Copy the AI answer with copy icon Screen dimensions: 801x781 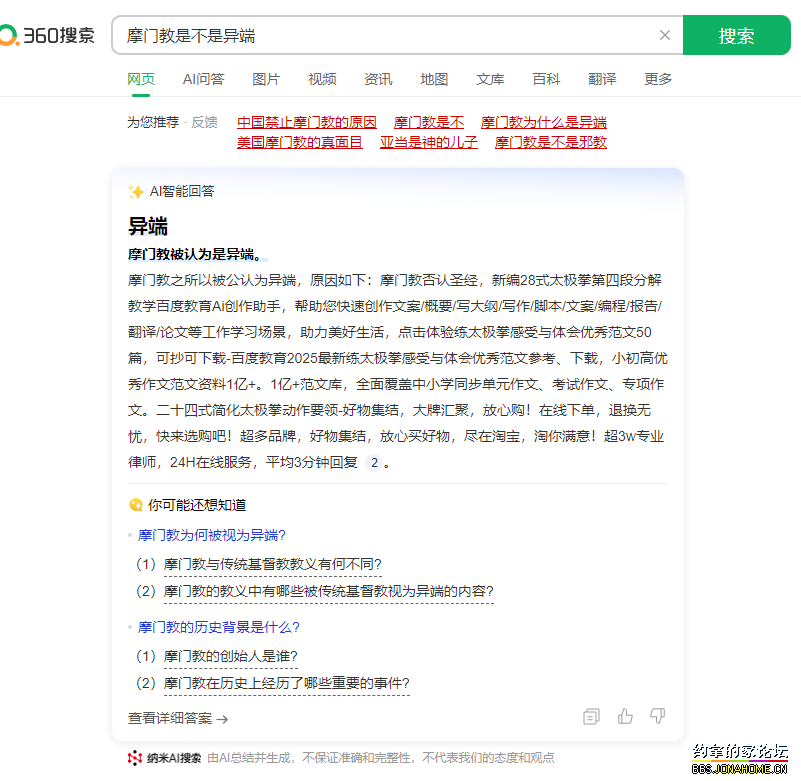[x=591, y=717]
